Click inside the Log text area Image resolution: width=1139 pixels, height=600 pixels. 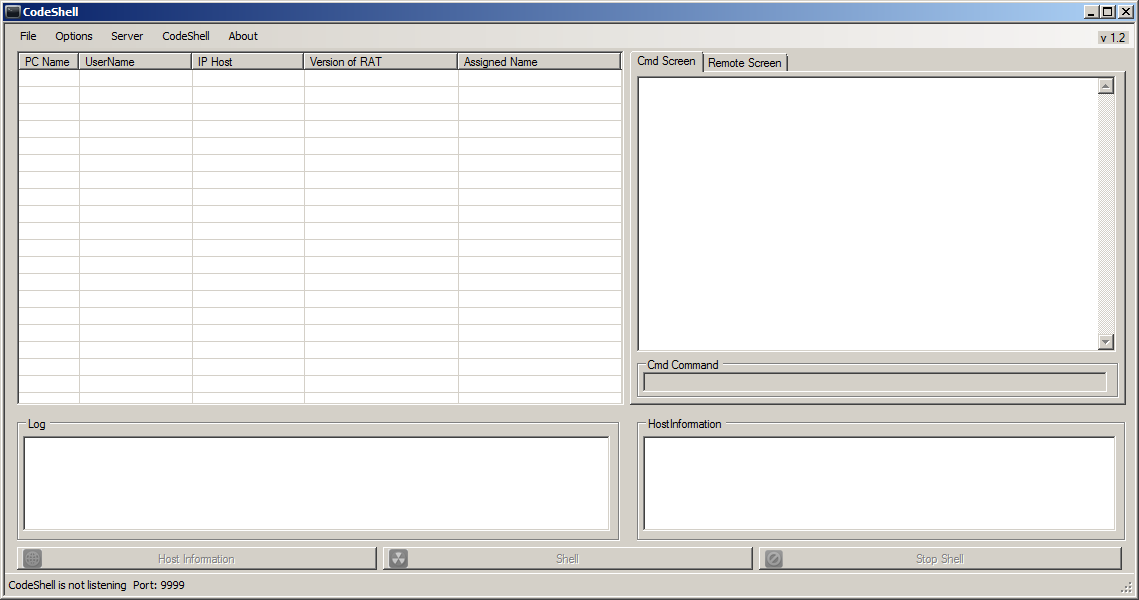(316, 483)
